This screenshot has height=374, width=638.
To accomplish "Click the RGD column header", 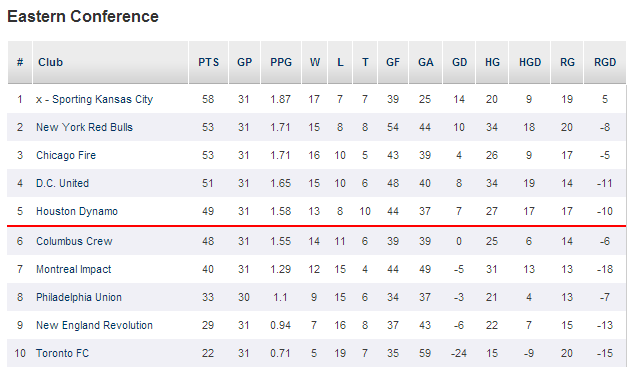I will click(605, 62).
